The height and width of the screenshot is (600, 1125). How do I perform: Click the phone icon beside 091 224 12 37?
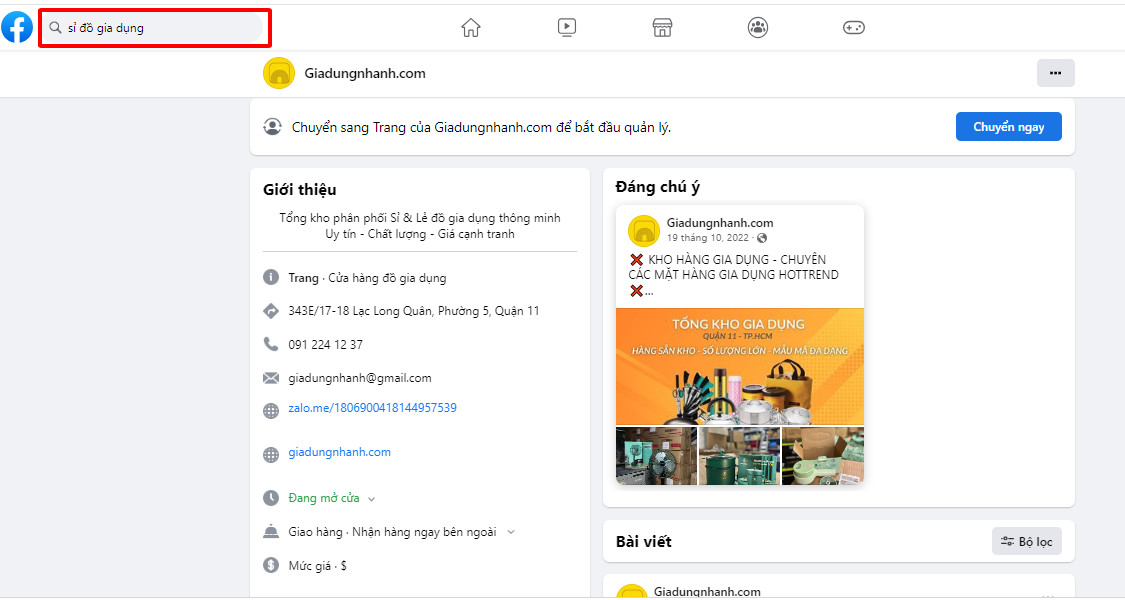click(x=270, y=344)
